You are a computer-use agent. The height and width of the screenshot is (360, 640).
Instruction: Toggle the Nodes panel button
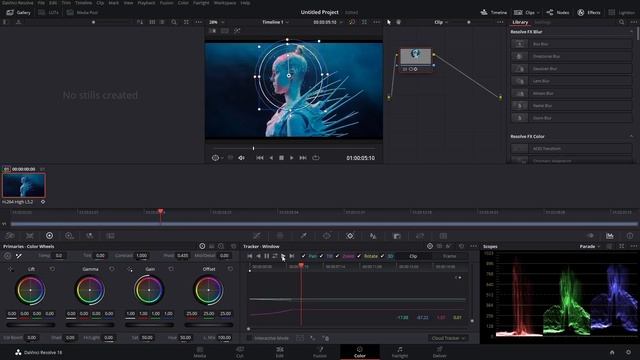(x=558, y=13)
